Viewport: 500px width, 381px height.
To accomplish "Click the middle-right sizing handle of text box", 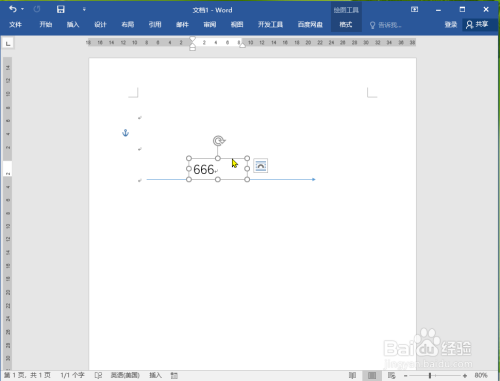I will (247, 169).
